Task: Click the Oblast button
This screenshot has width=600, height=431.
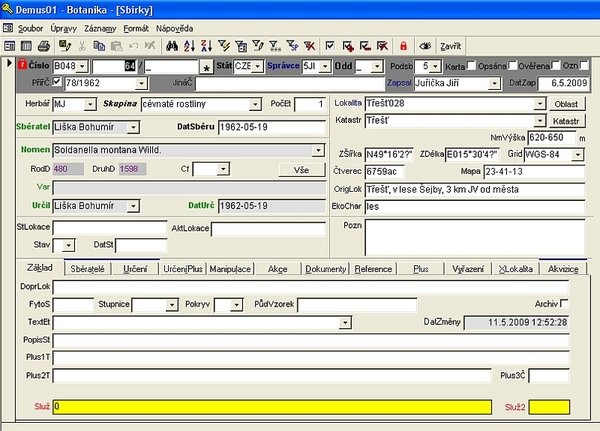Action: click(565, 104)
